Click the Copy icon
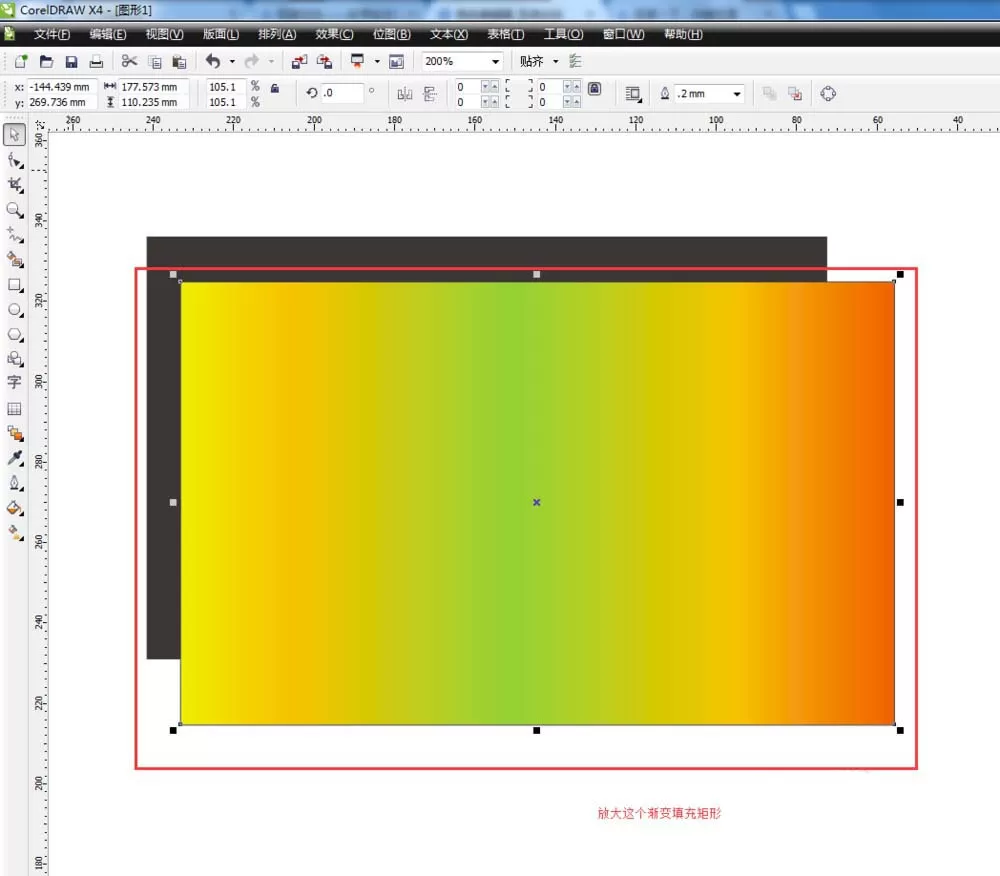The height and width of the screenshot is (876, 1000). point(155,61)
